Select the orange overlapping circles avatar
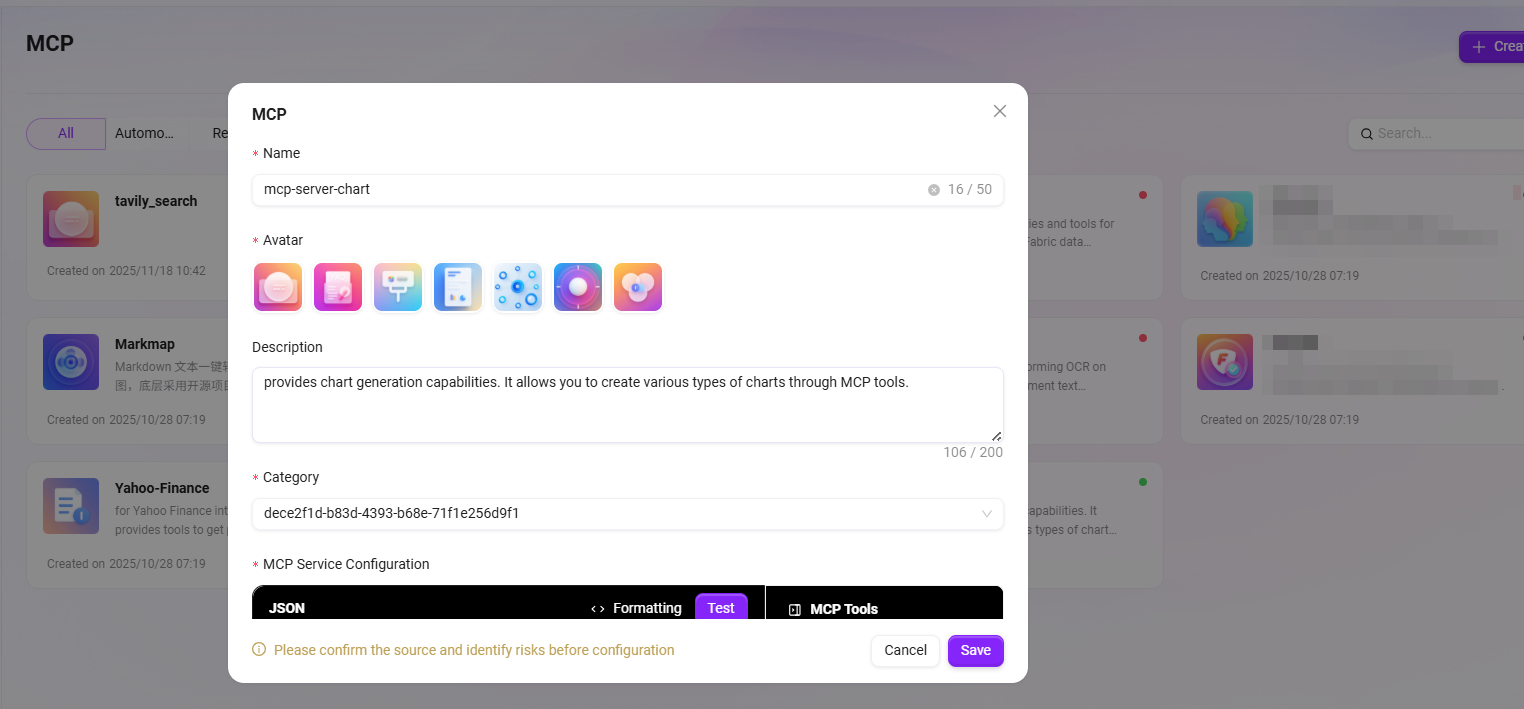1524x709 pixels. click(x=638, y=287)
